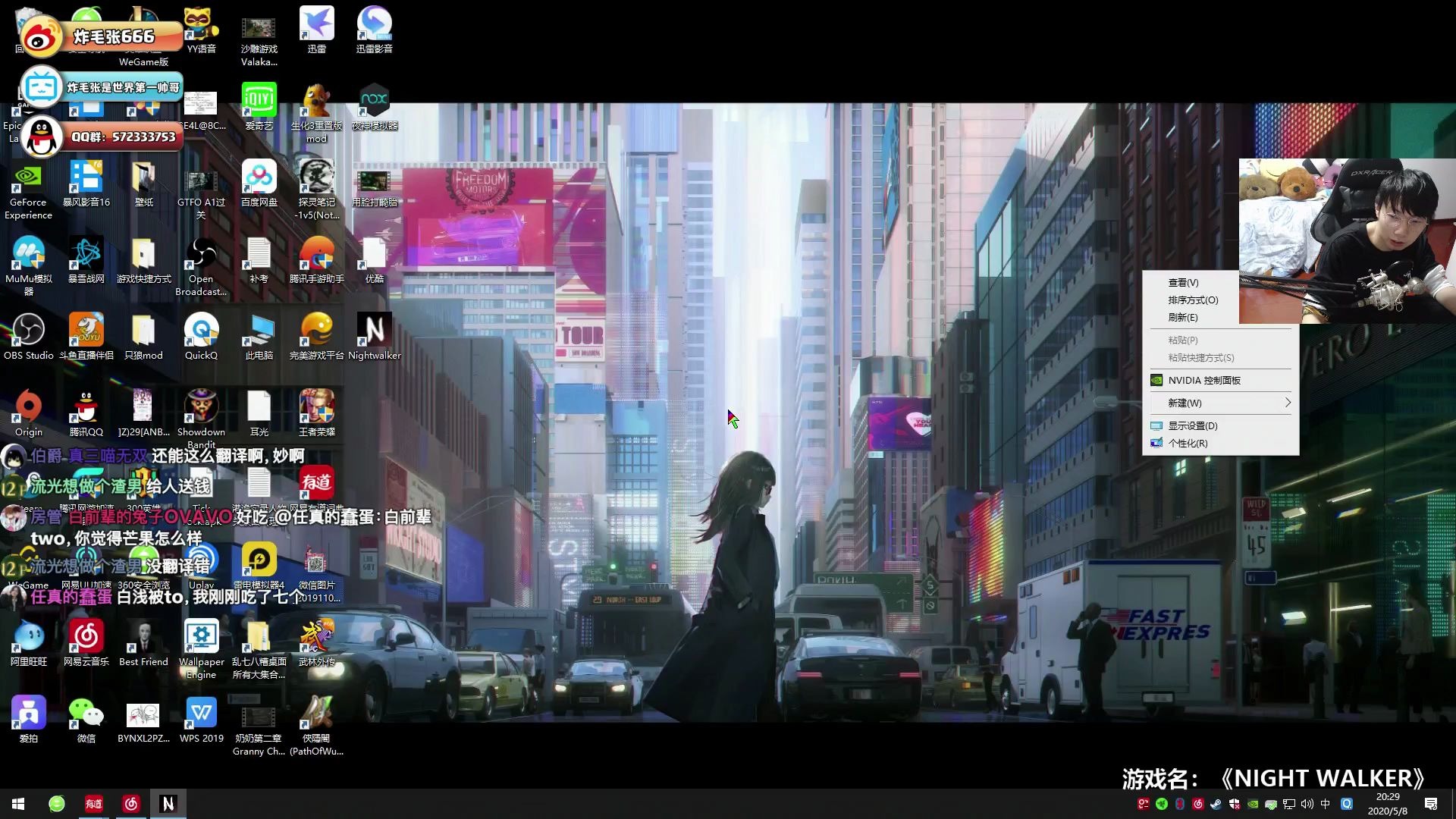Open the 生化3重置版 mod icon
Image resolution: width=1456 pixels, height=819 pixels.
point(316,113)
